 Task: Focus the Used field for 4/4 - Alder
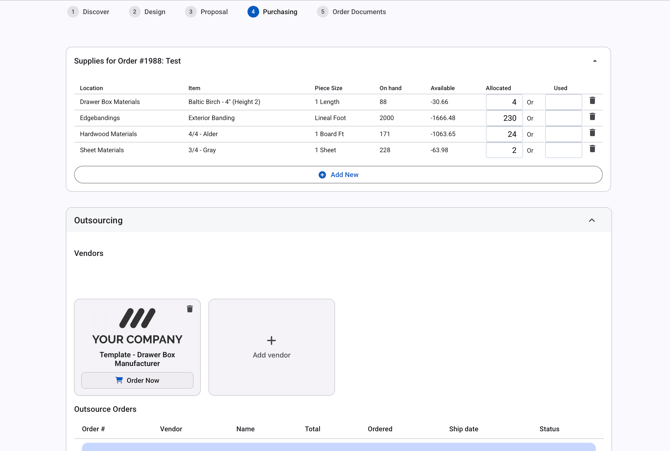[x=564, y=134]
